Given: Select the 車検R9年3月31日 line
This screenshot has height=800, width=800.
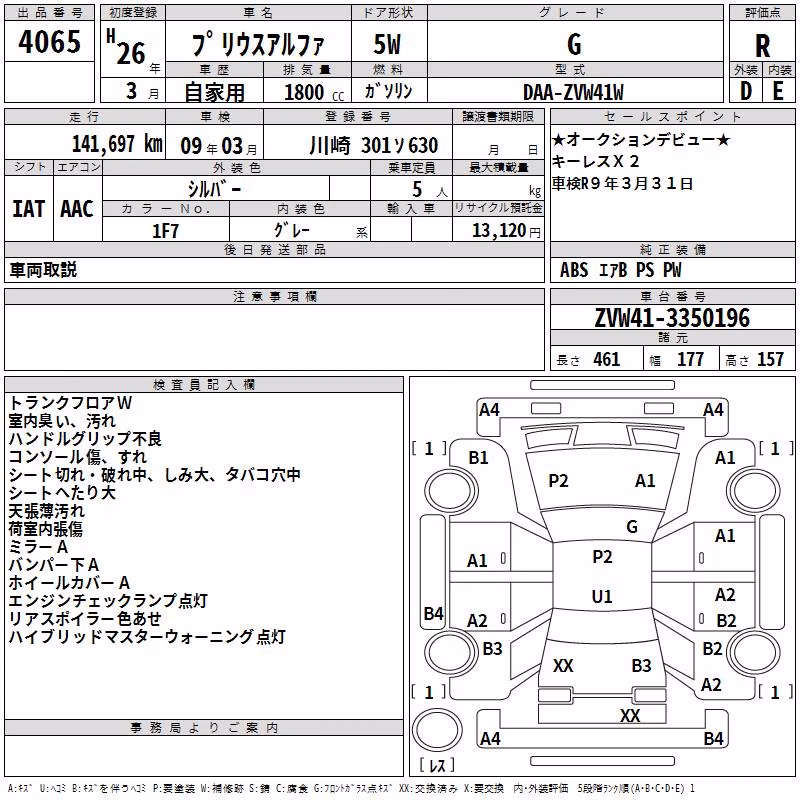Looking at the screenshot, I should [x=622, y=183].
